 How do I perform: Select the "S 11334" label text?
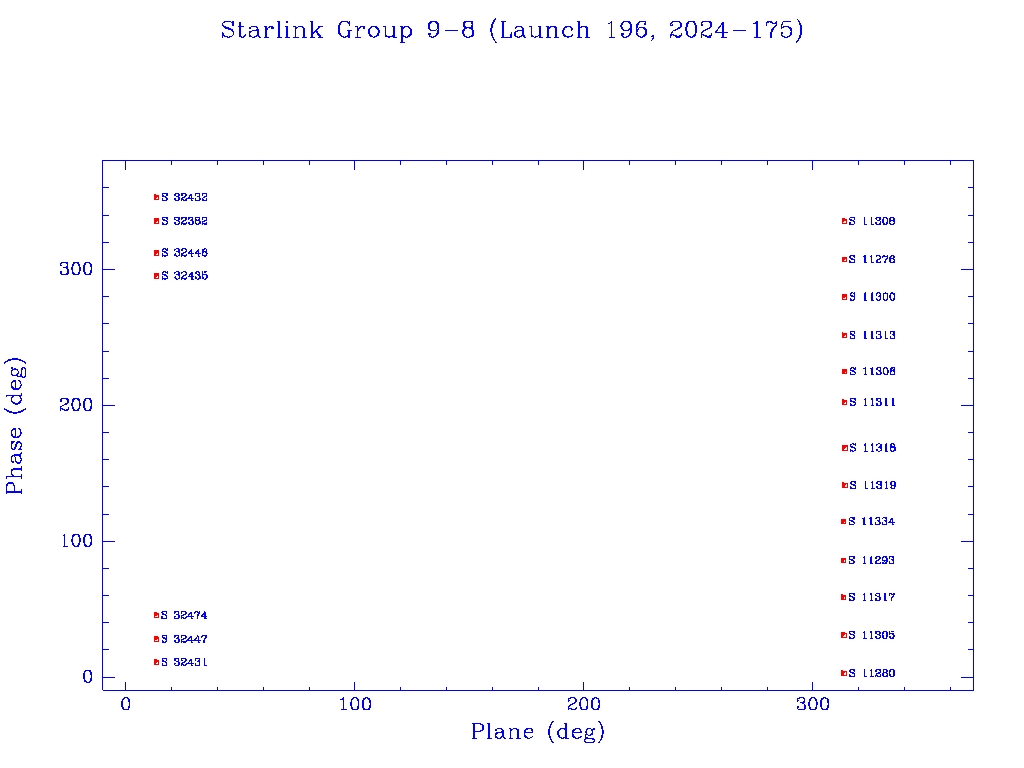tap(871, 522)
